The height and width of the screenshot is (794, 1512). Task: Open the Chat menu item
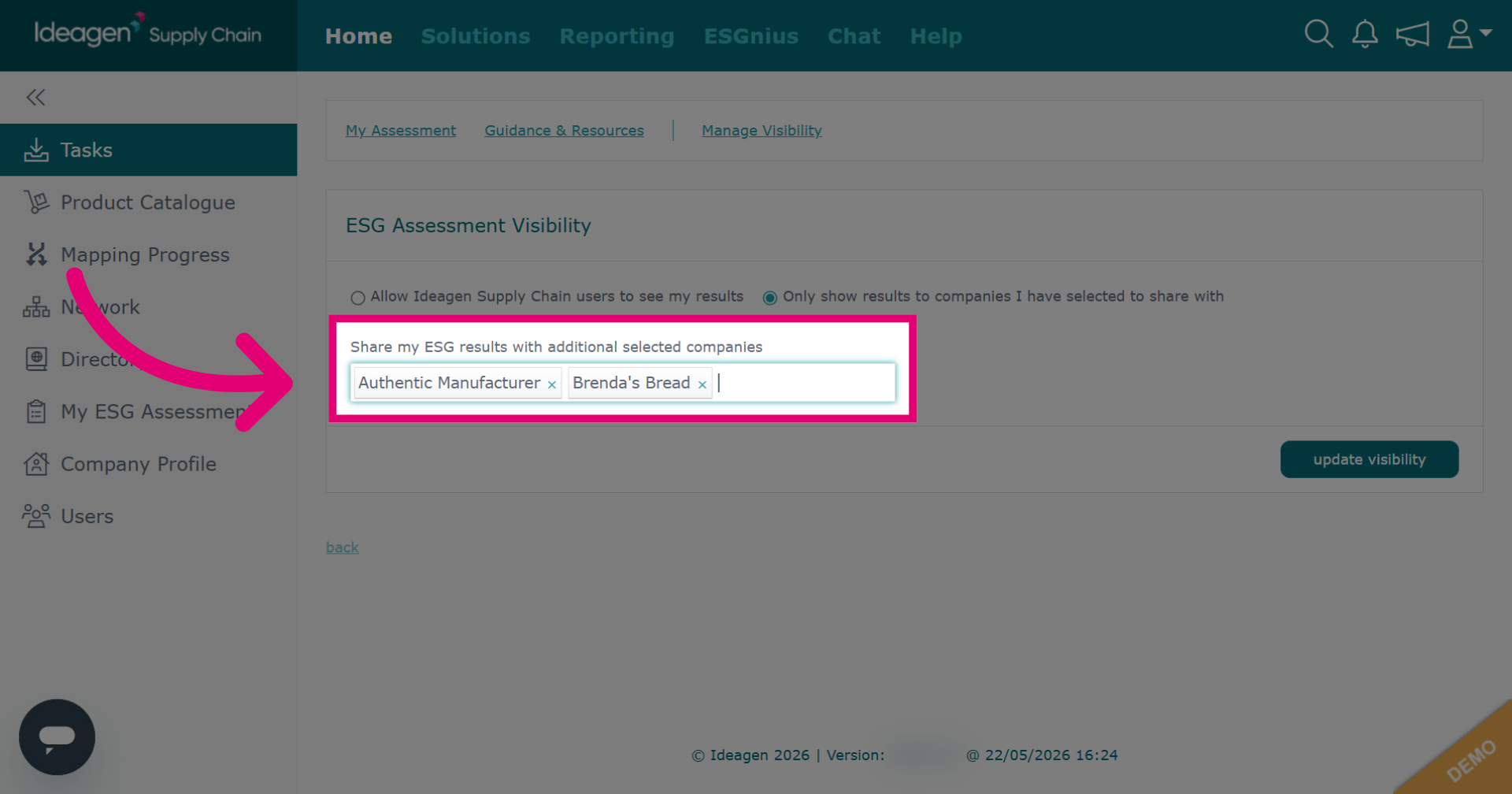point(854,36)
